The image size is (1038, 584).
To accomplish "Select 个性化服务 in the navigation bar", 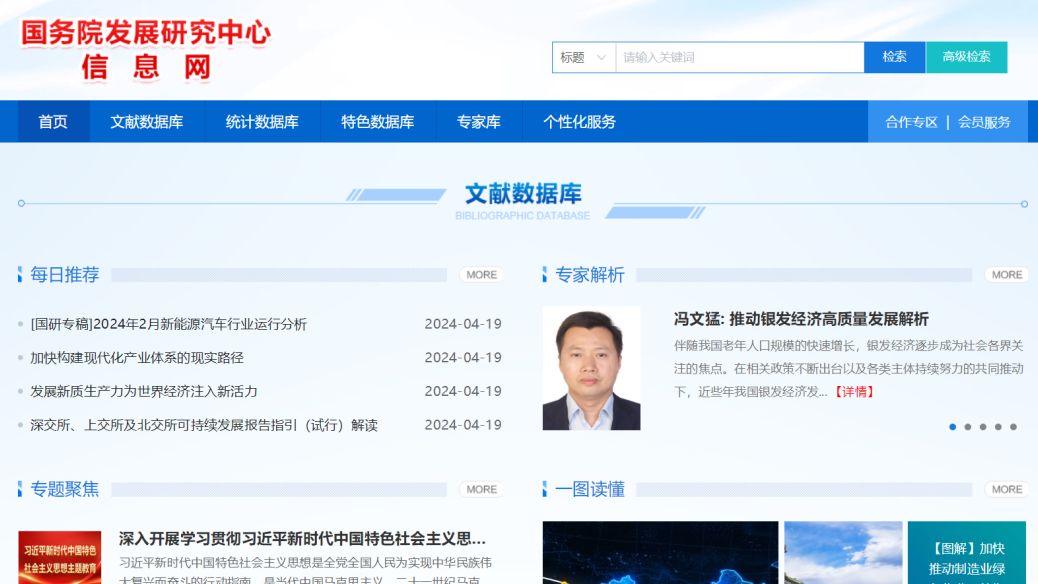I will [579, 122].
